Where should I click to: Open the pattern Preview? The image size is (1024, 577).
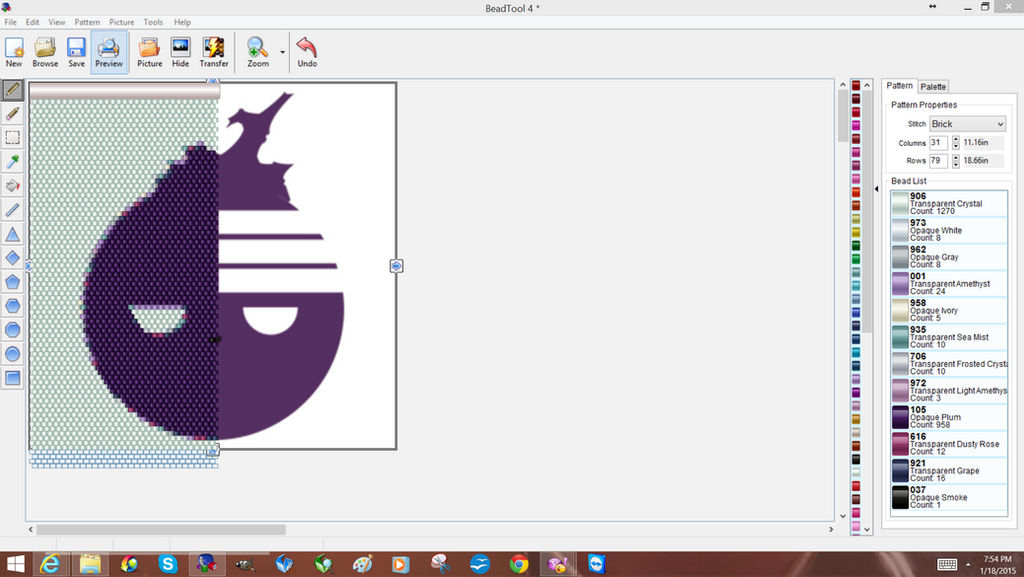(x=108, y=52)
